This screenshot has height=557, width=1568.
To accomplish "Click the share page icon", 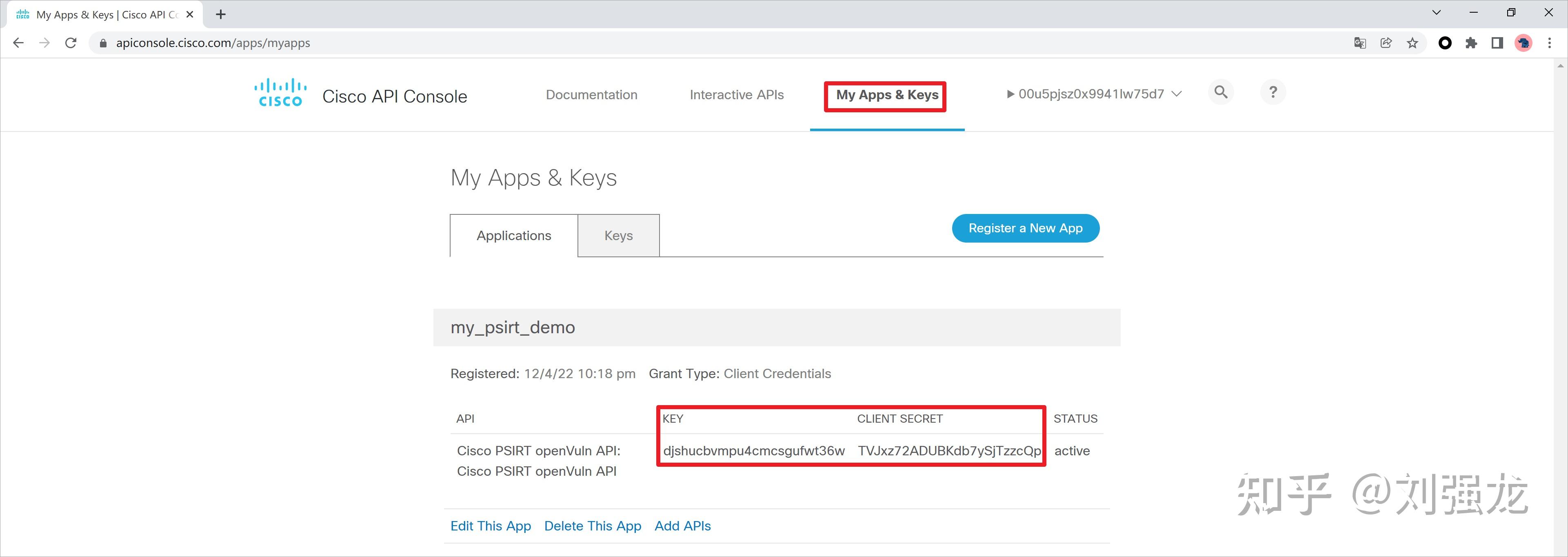I will pyautogui.click(x=1386, y=43).
